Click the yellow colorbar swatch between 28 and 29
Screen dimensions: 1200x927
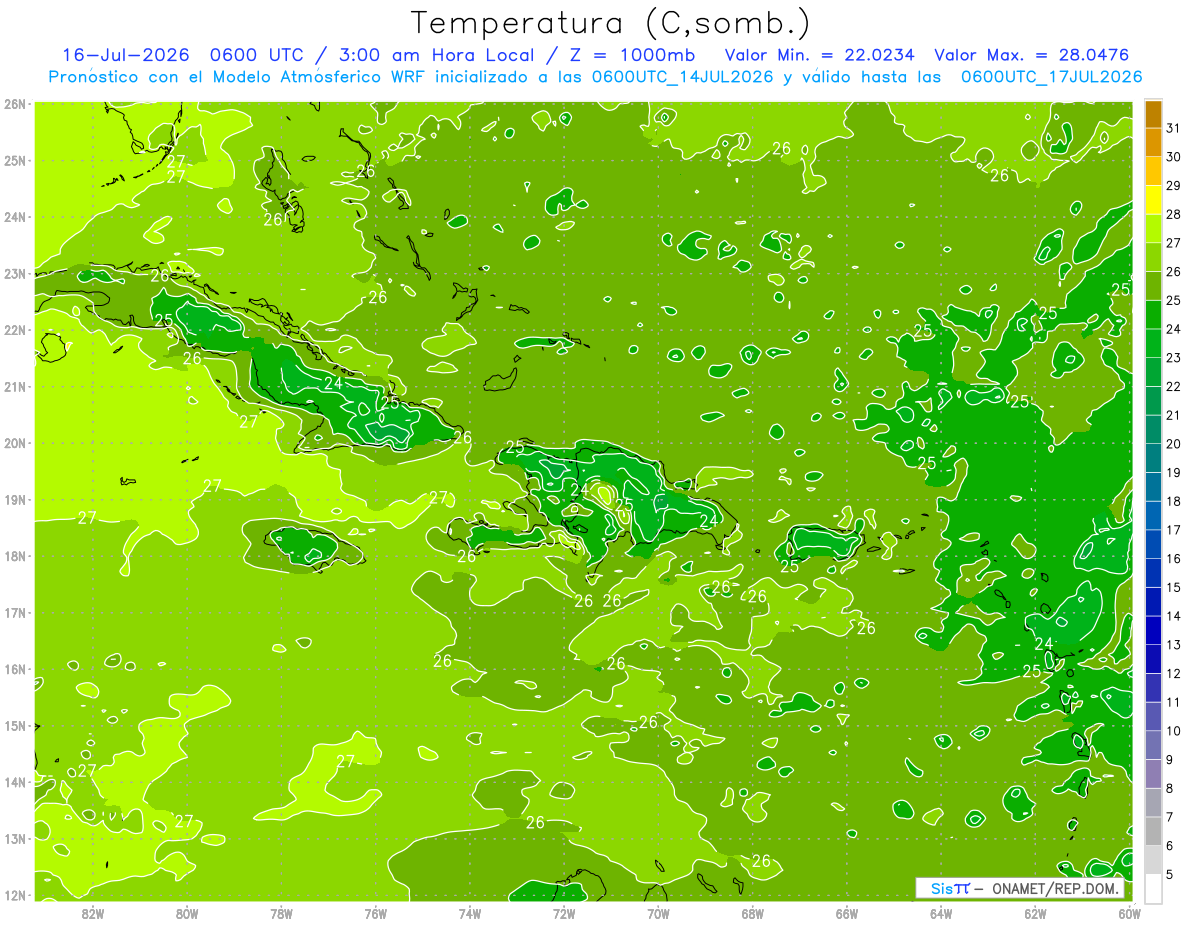[1153, 201]
